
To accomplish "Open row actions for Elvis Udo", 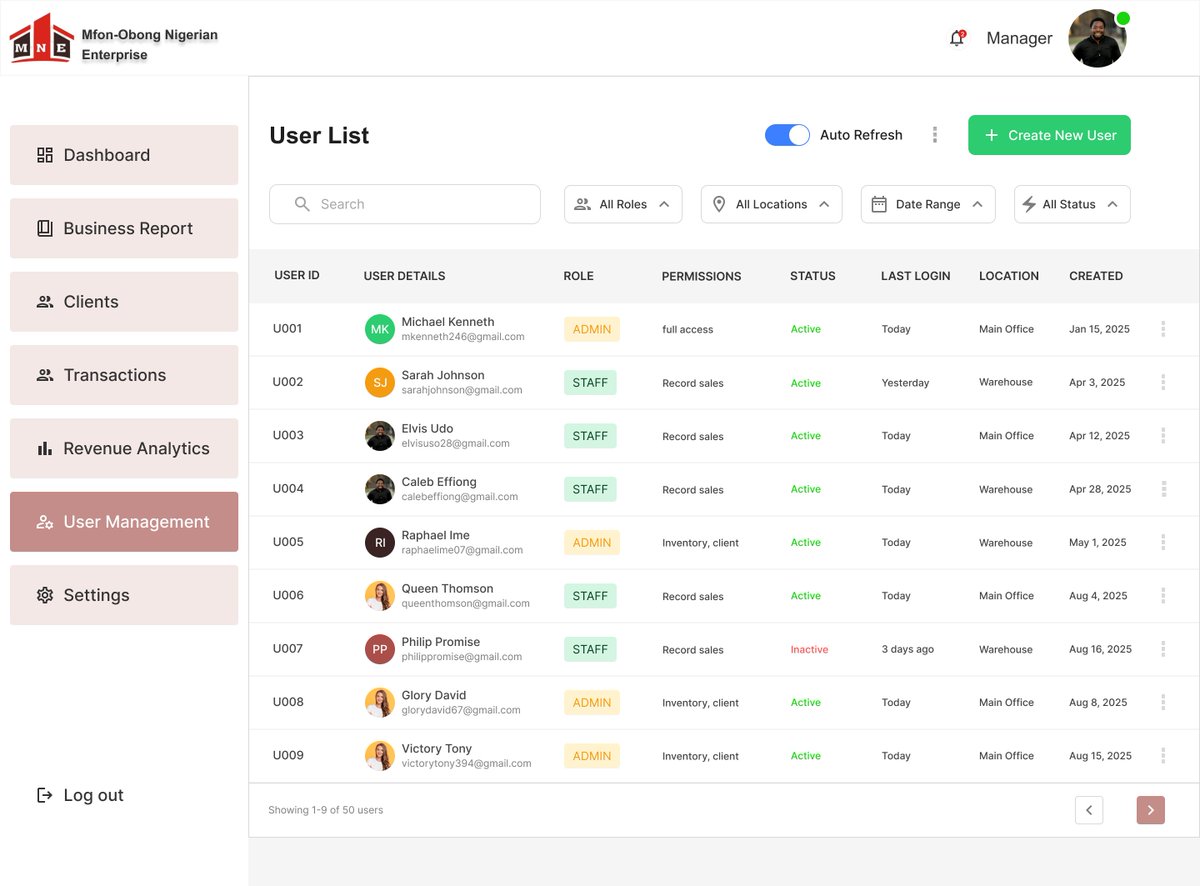I will click(1163, 435).
